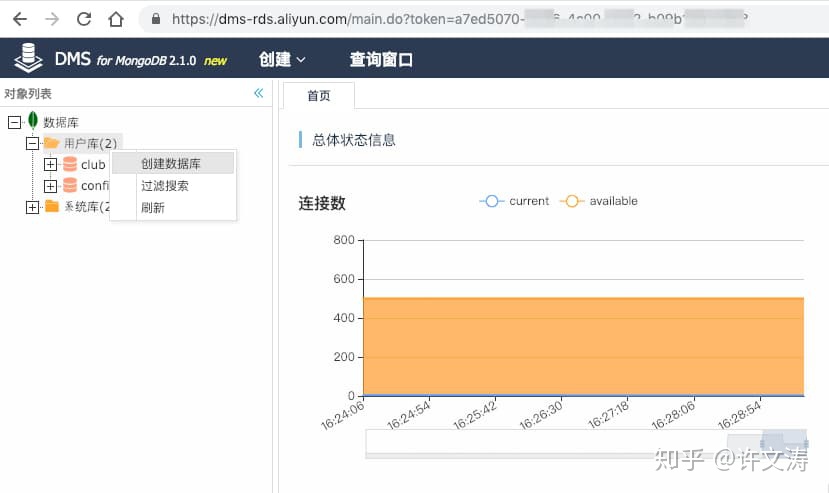Screen dimensions: 829x493
Task: Click the DMS for MongoDB 2.1.0 title
Action: (125, 59)
